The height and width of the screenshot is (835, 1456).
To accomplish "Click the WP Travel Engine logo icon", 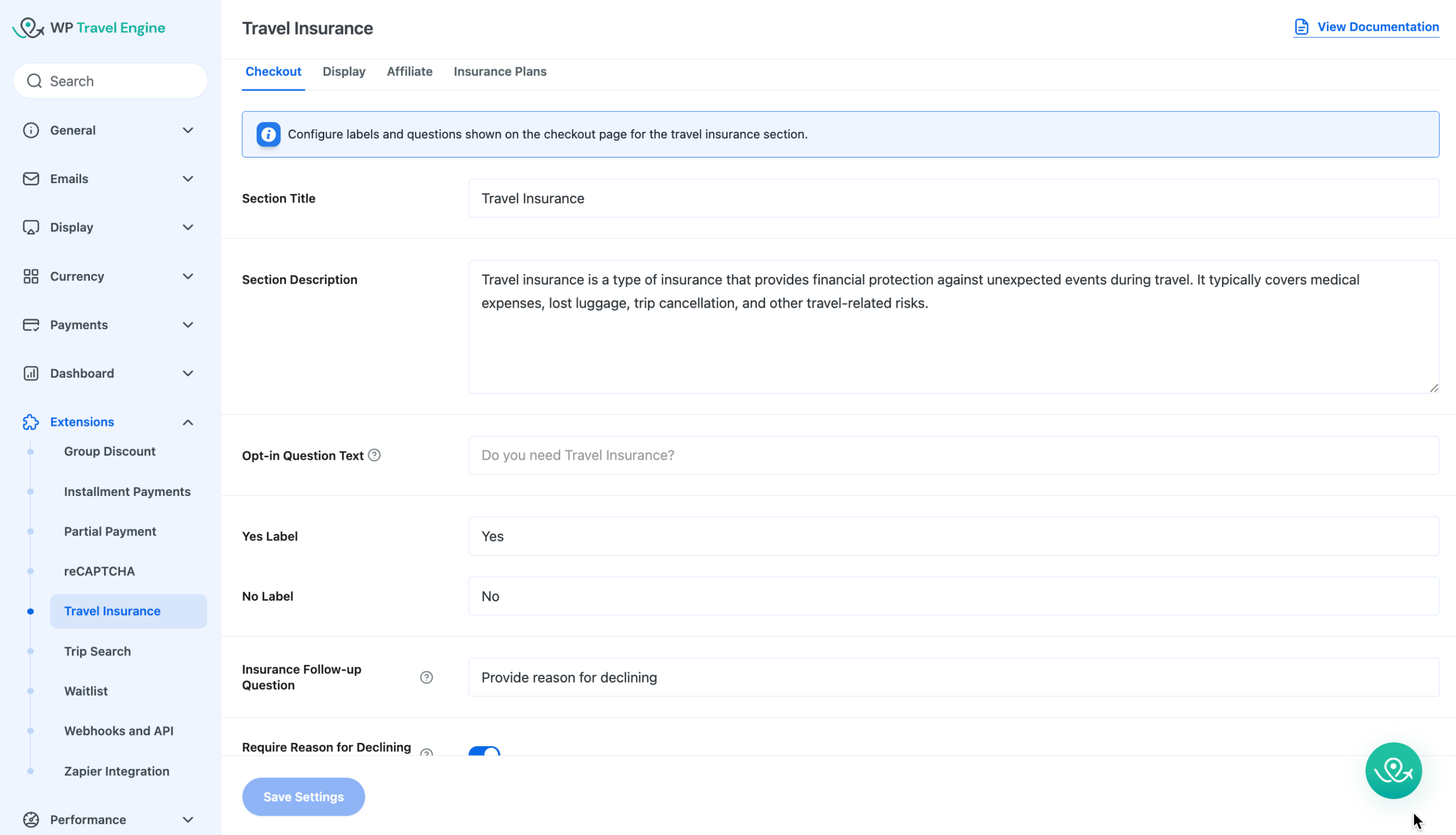I will tap(28, 27).
